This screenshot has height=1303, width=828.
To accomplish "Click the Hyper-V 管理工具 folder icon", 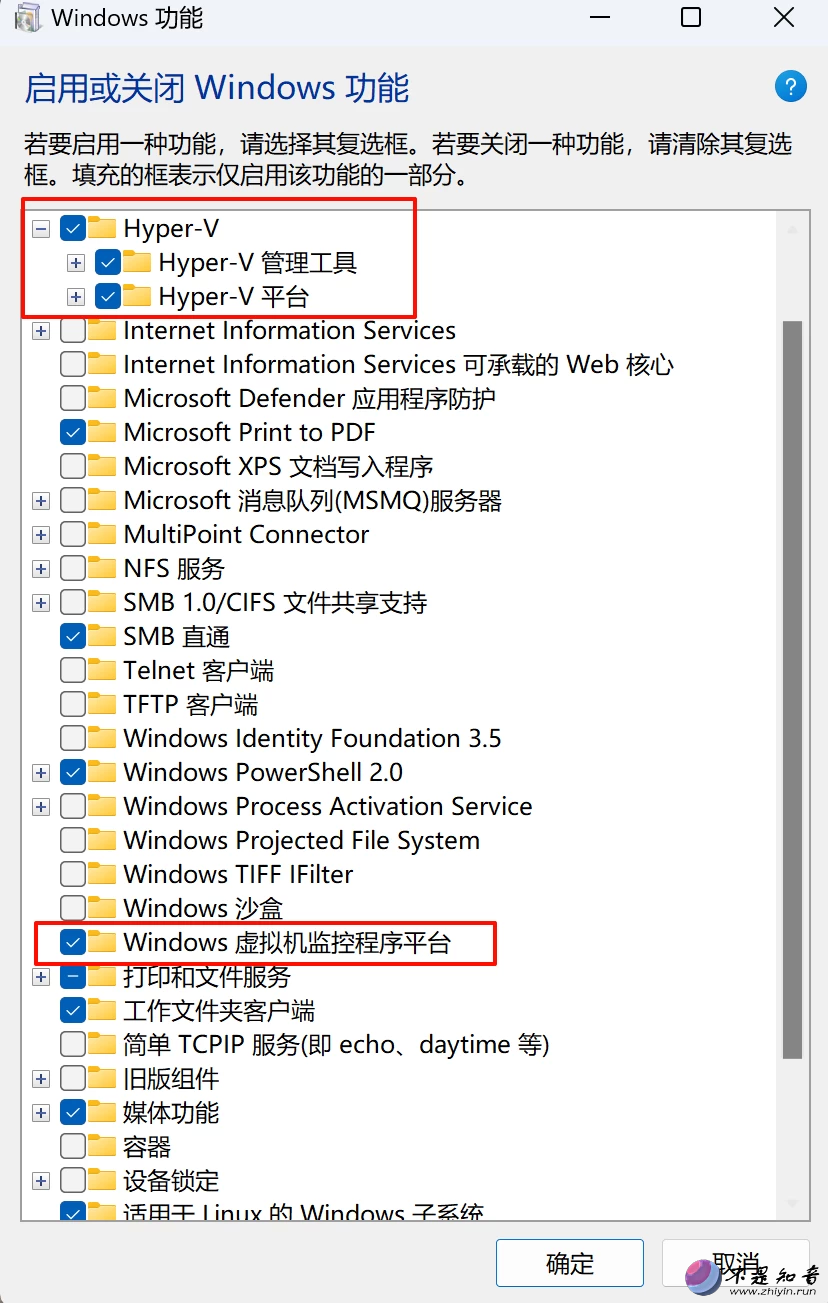I will click(x=137, y=262).
